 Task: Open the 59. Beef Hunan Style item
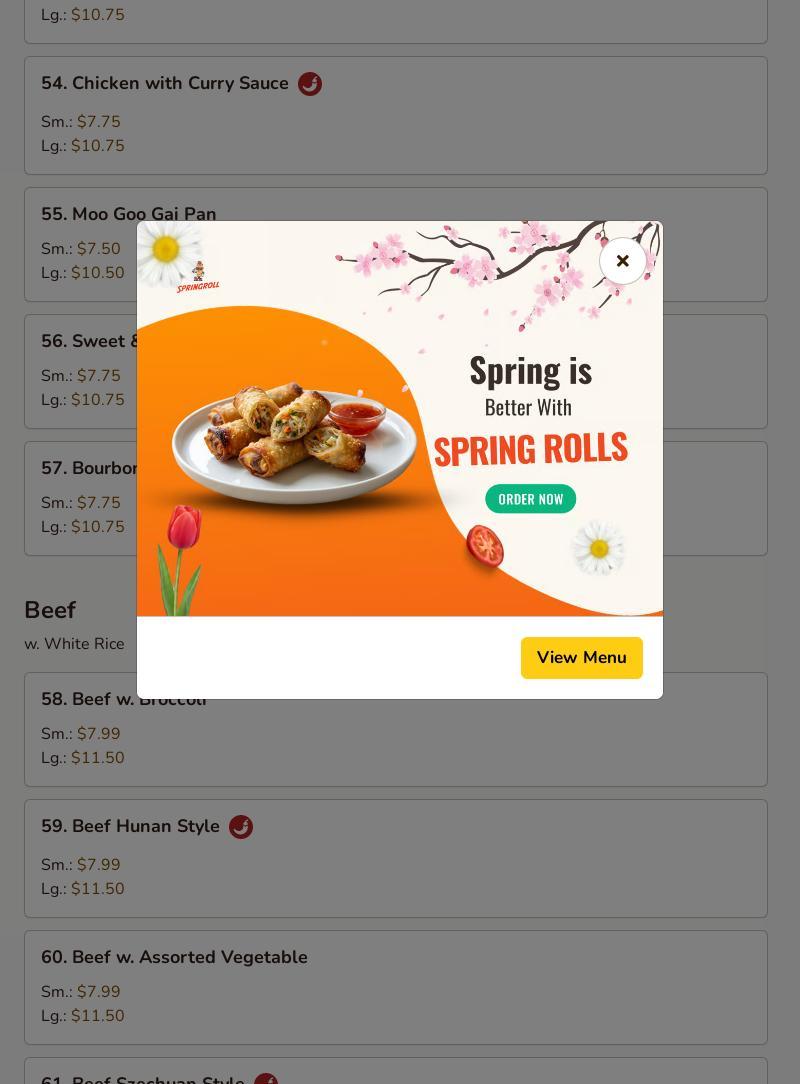(x=396, y=859)
